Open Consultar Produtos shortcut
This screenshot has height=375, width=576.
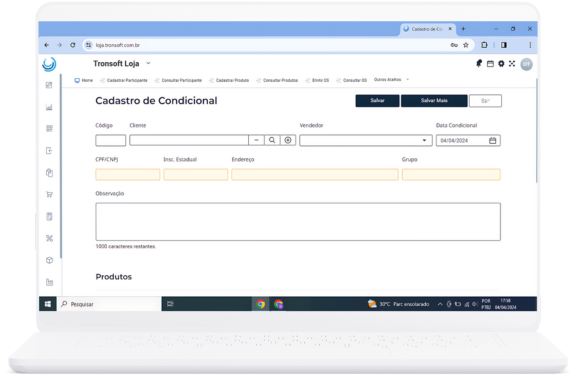click(x=277, y=80)
